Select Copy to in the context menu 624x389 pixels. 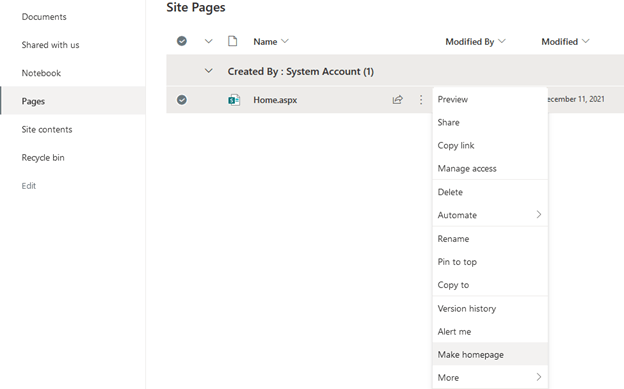click(490, 285)
